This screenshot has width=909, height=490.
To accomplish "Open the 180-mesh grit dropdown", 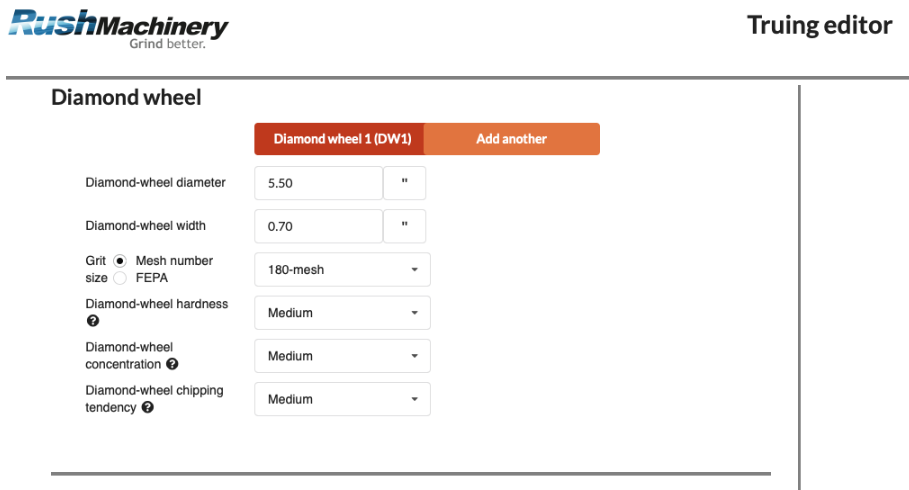I will [342, 270].
